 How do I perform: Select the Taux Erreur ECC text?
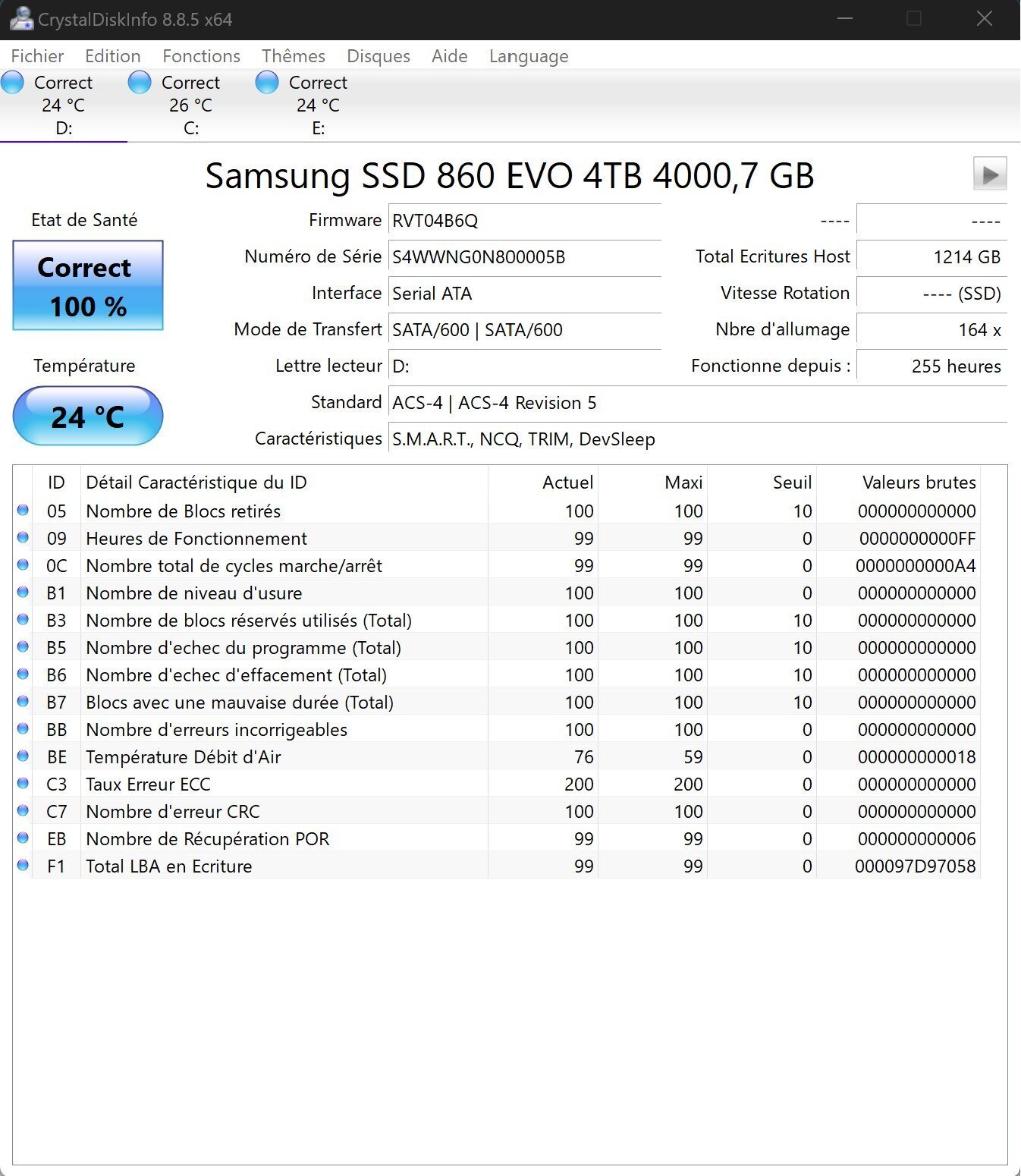(x=148, y=785)
